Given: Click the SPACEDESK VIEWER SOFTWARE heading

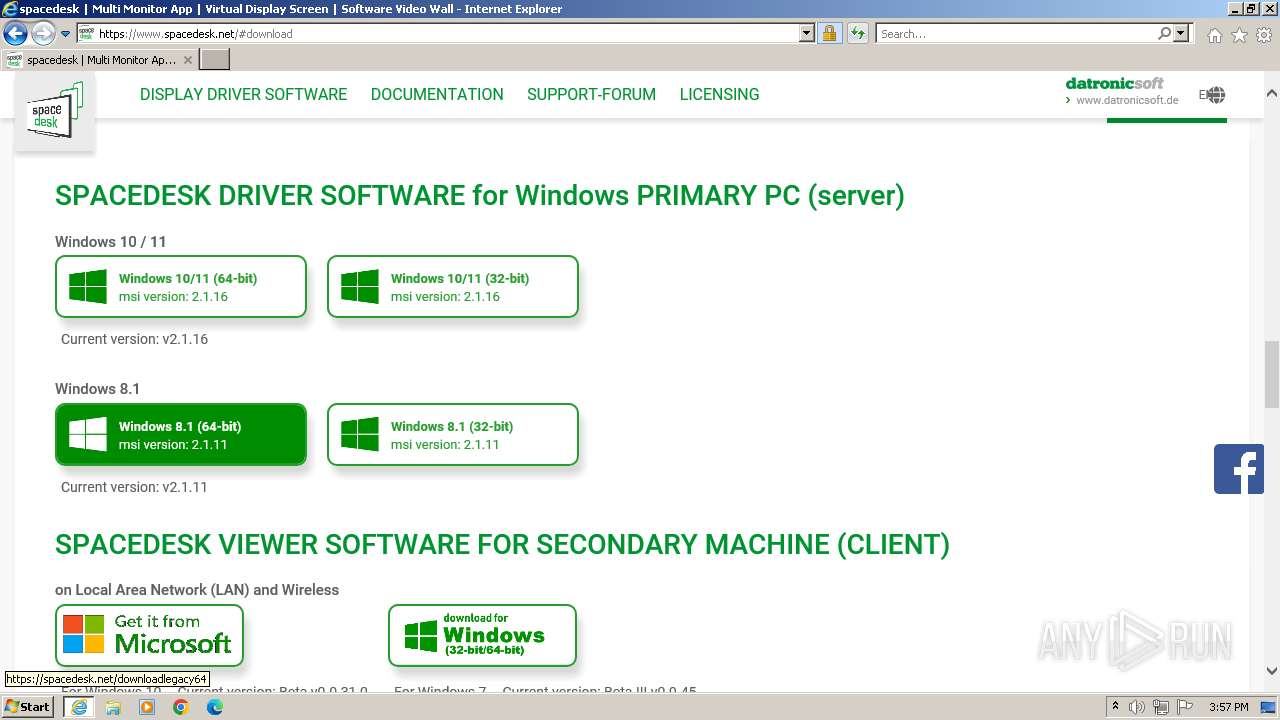Looking at the screenshot, I should coord(502,544).
